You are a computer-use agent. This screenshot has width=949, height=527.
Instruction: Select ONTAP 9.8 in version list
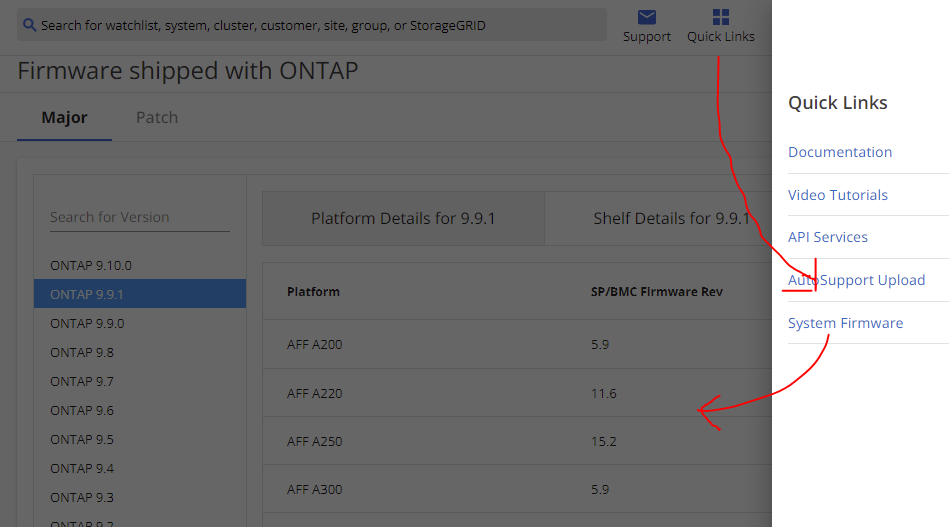click(82, 353)
